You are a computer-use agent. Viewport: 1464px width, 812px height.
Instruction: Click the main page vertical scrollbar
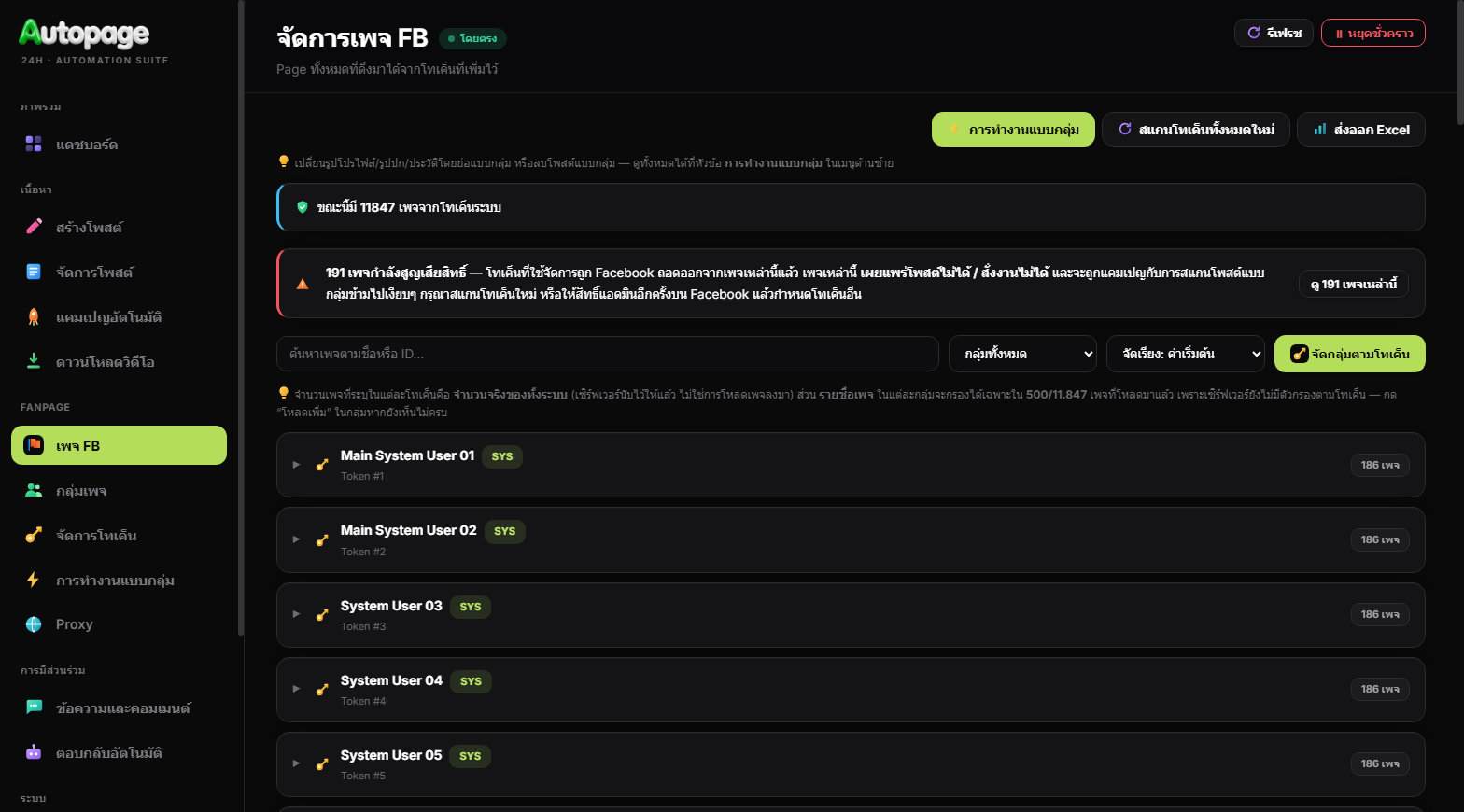pos(1460,62)
